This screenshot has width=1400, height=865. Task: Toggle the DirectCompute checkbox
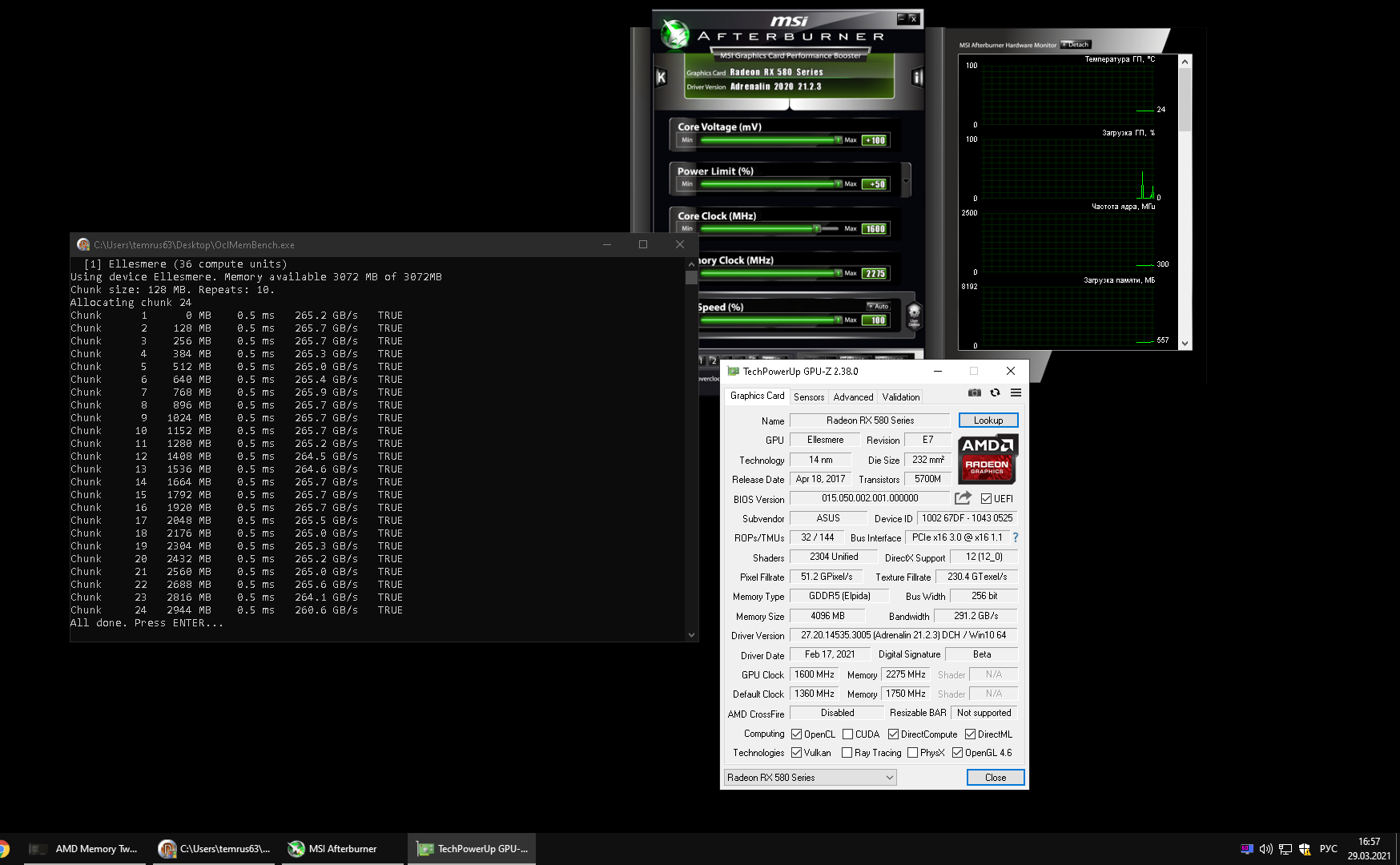point(893,734)
